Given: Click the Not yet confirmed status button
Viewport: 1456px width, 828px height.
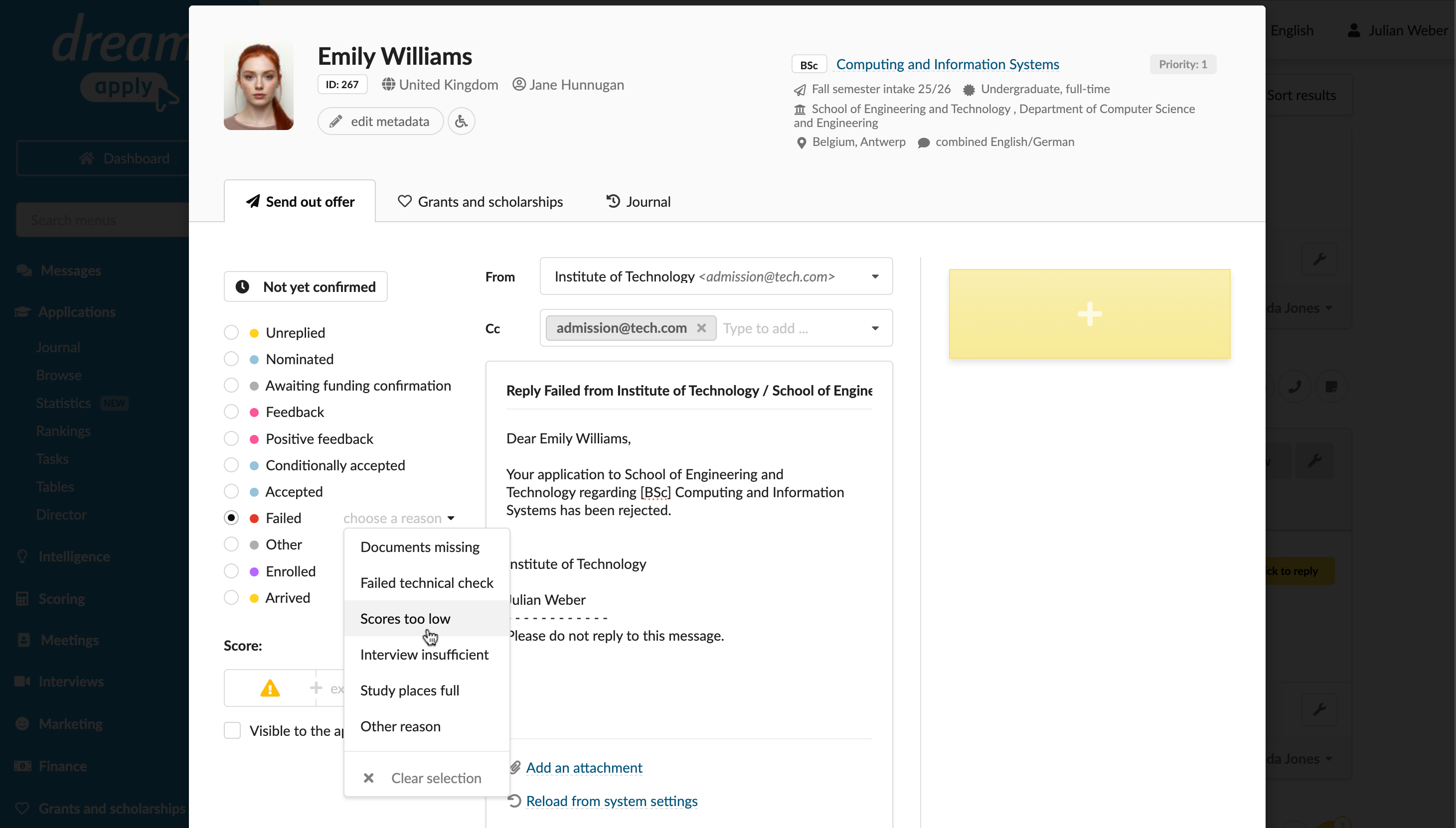Looking at the screenshot, I should pos(306,286).
